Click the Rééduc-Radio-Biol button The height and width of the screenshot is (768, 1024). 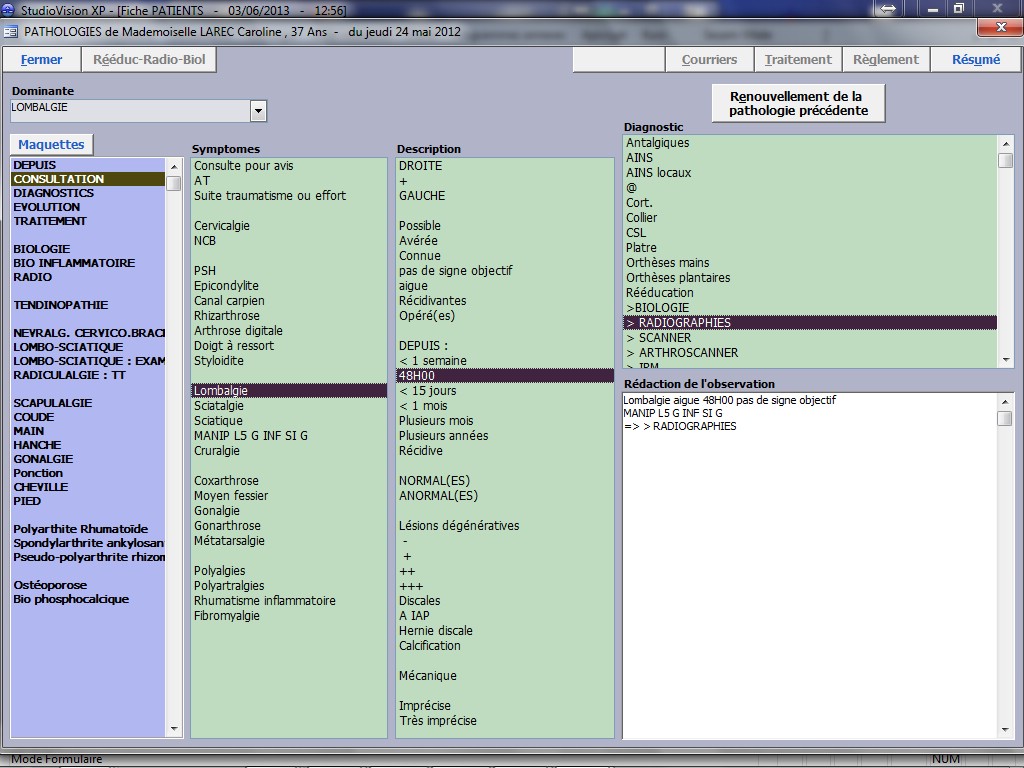149,60
